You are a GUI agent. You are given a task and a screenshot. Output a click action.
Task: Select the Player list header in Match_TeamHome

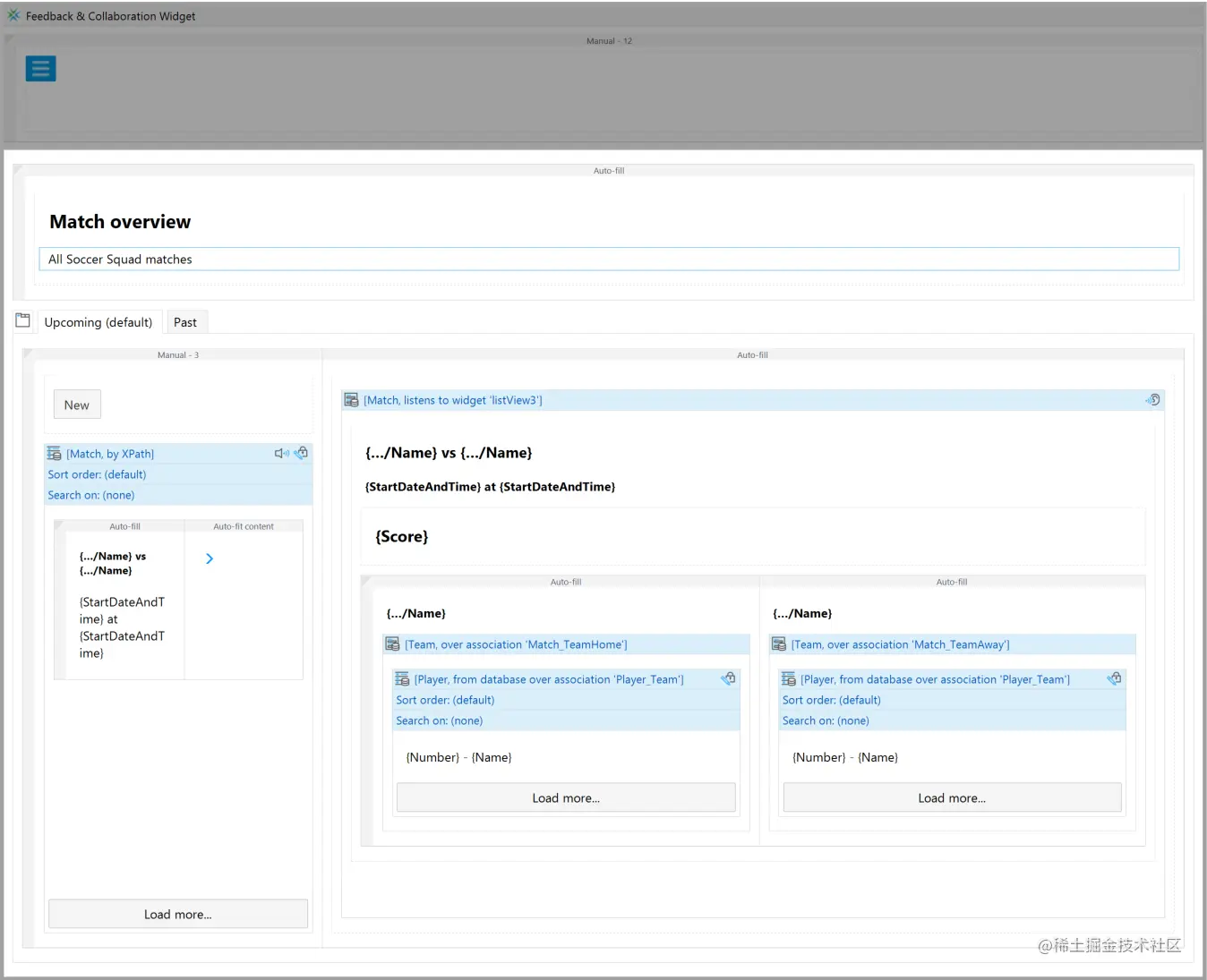tap(566, 679)
